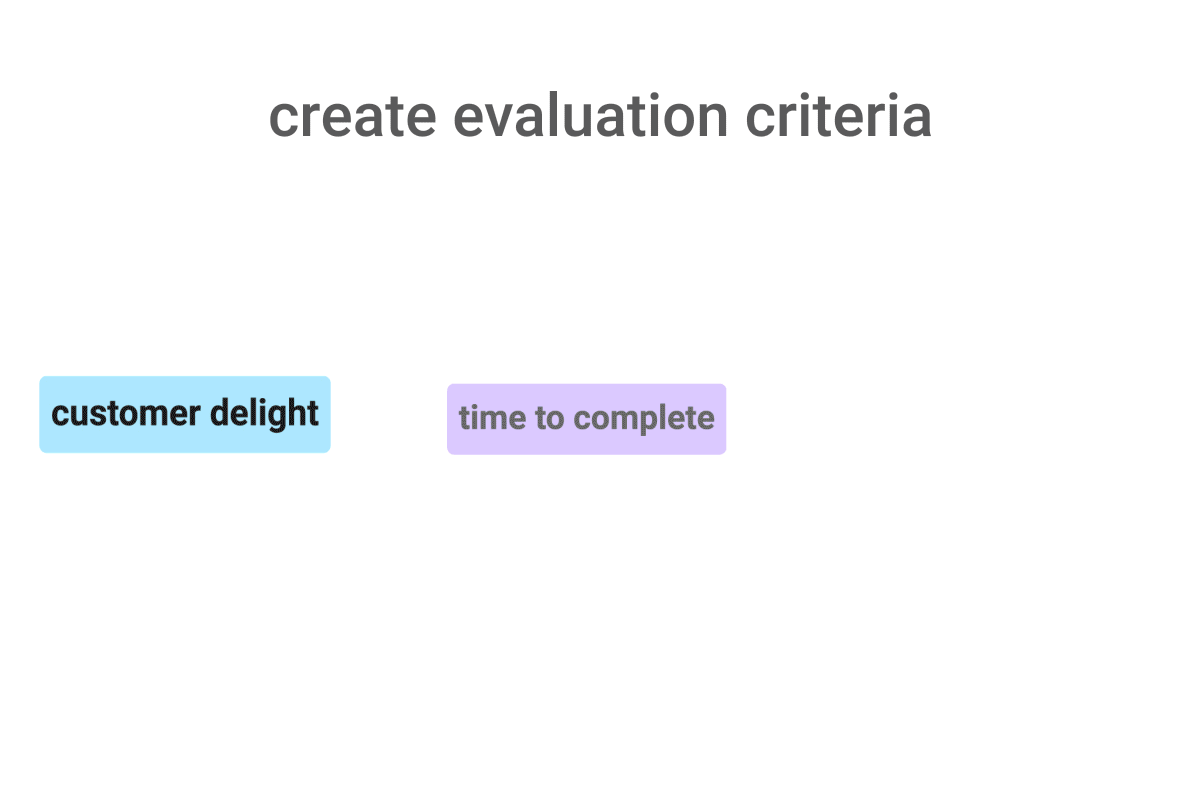Click the blue "customer delight" label
This screenshot has height=800, width=1200.
(185, 414)
